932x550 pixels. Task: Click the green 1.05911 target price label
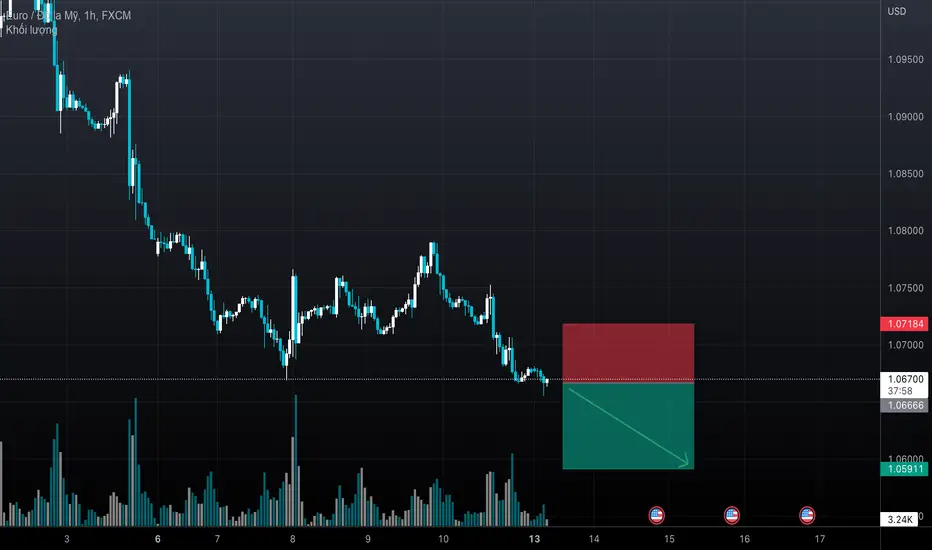pos(904,469)
